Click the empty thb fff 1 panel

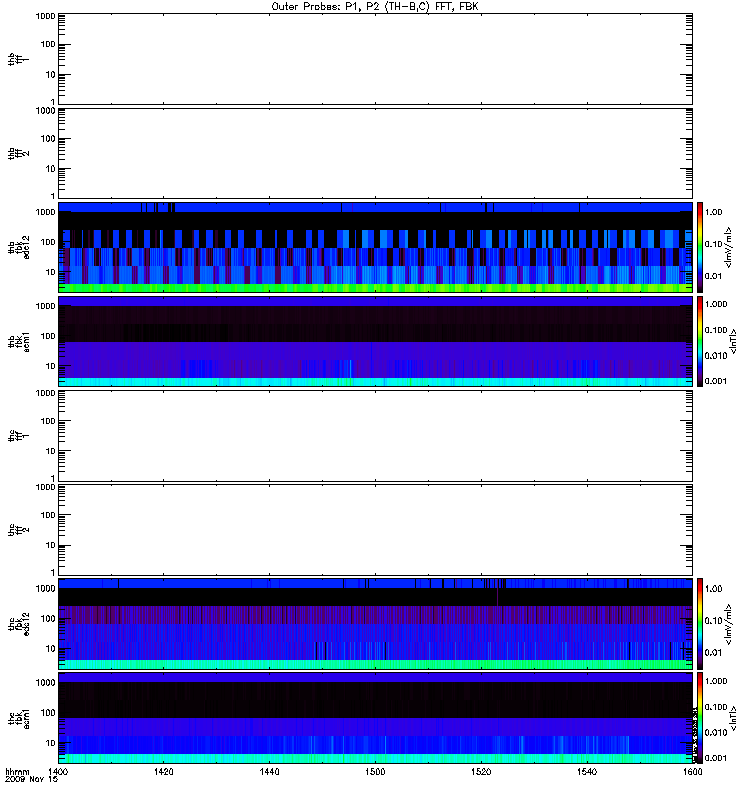[x=375, y=59]
